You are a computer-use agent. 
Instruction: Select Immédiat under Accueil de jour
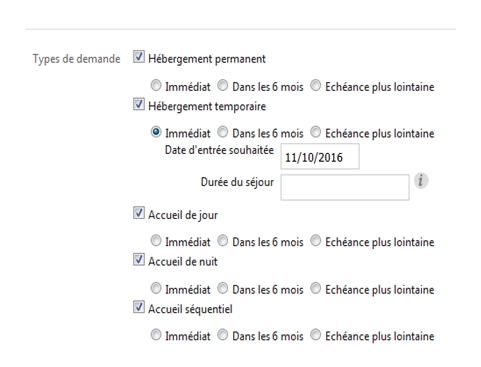(156, 241)
